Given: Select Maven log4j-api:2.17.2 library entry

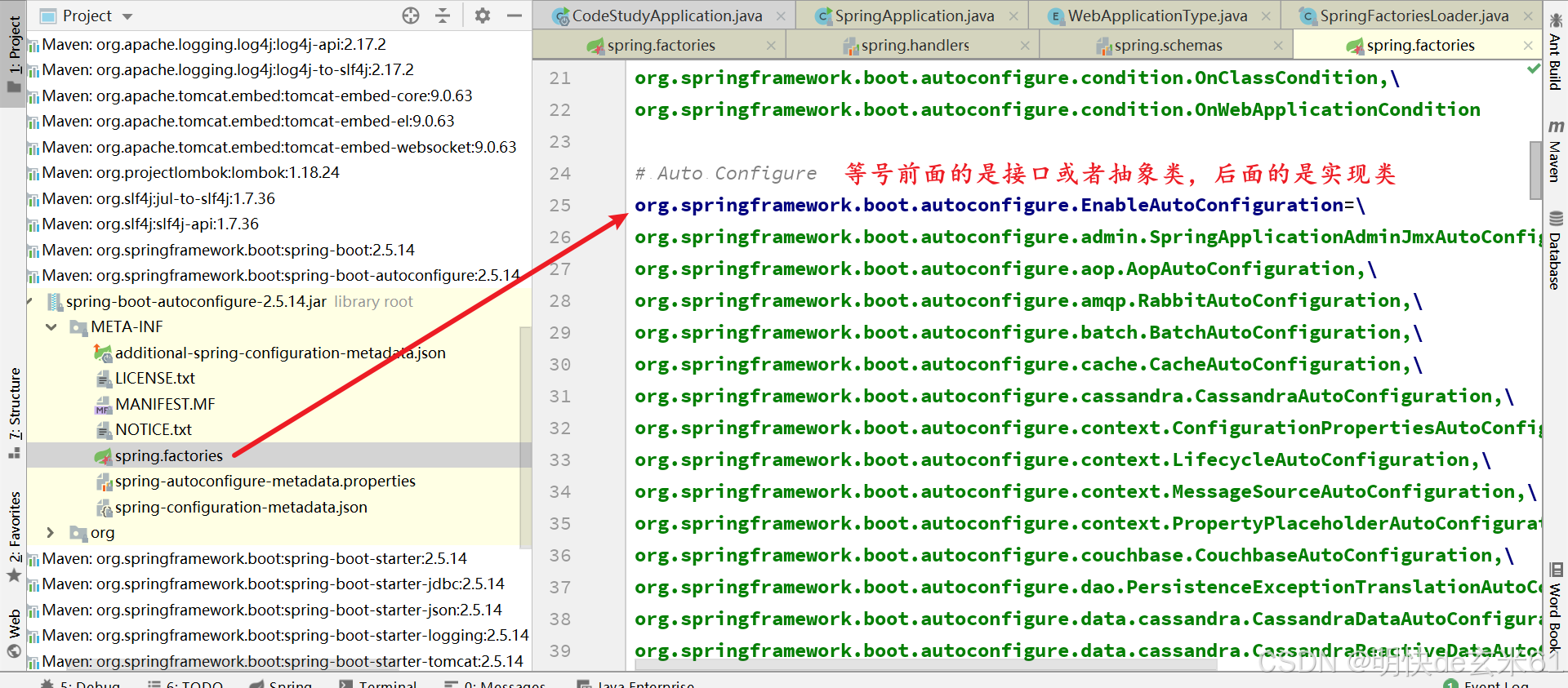Looking at the screenshot, I should 214,45.
